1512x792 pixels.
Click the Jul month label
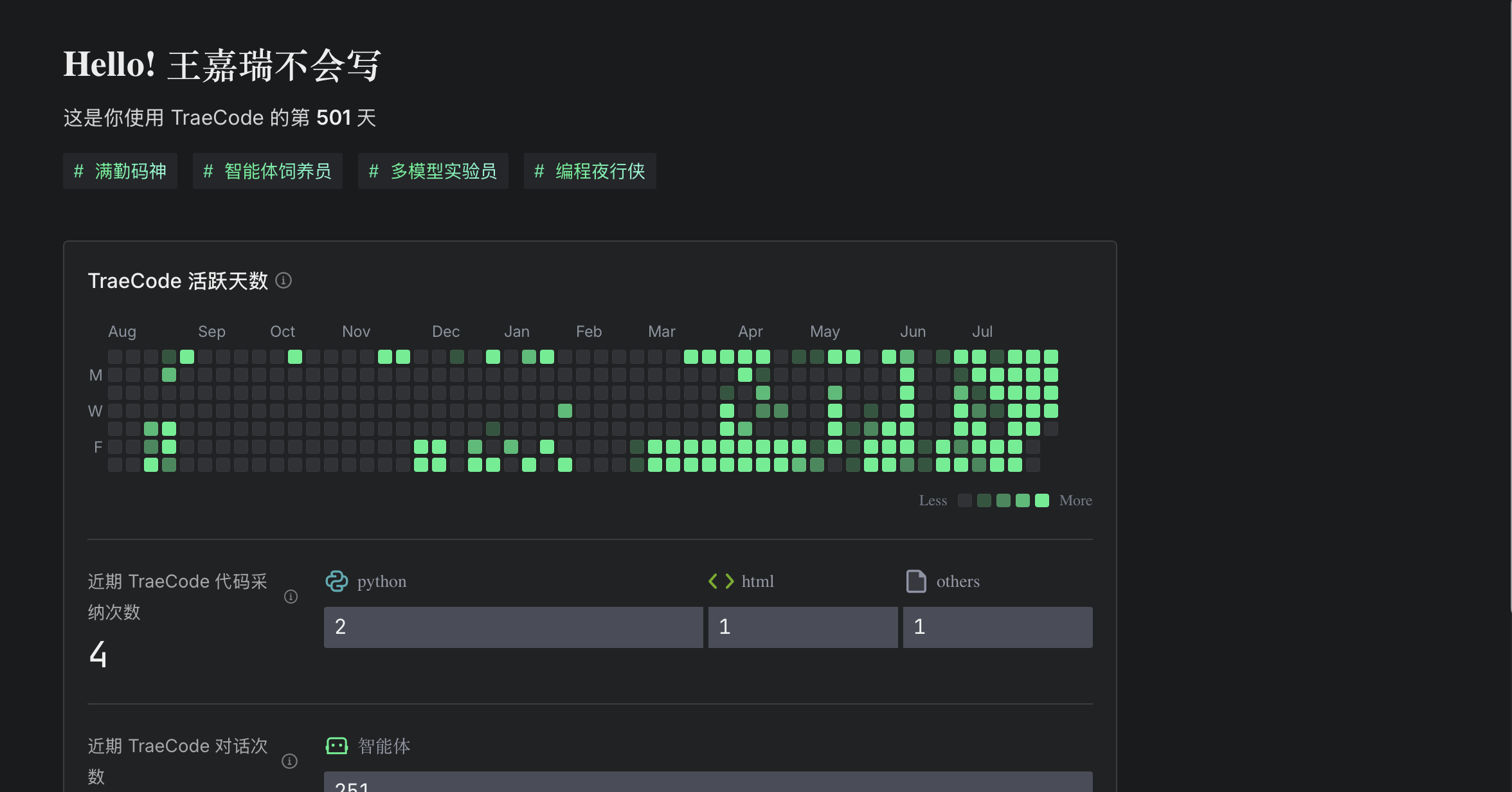click(x=982, y=332)
